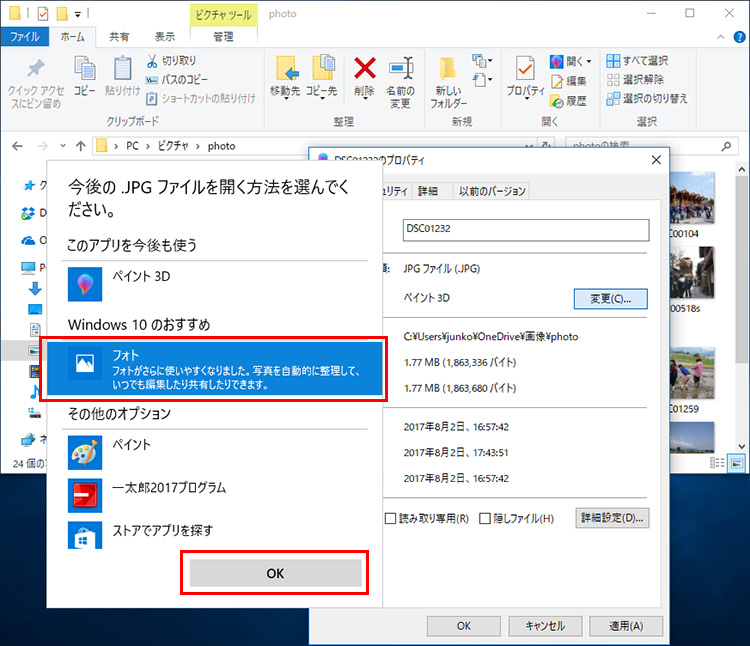Click 'ピクチャ' in the address breadcrumb
Viewport: 750px width, 646px height.
click(173, 146)
